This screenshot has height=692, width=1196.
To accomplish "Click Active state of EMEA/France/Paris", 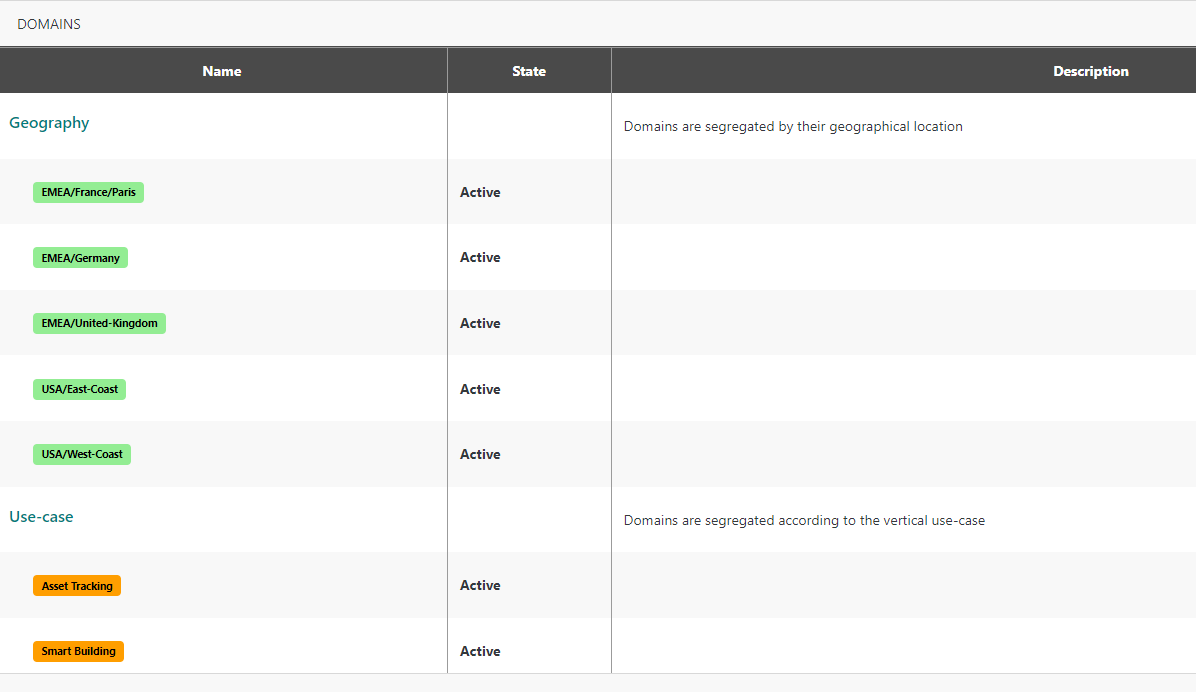I will [x=480, y=192].
